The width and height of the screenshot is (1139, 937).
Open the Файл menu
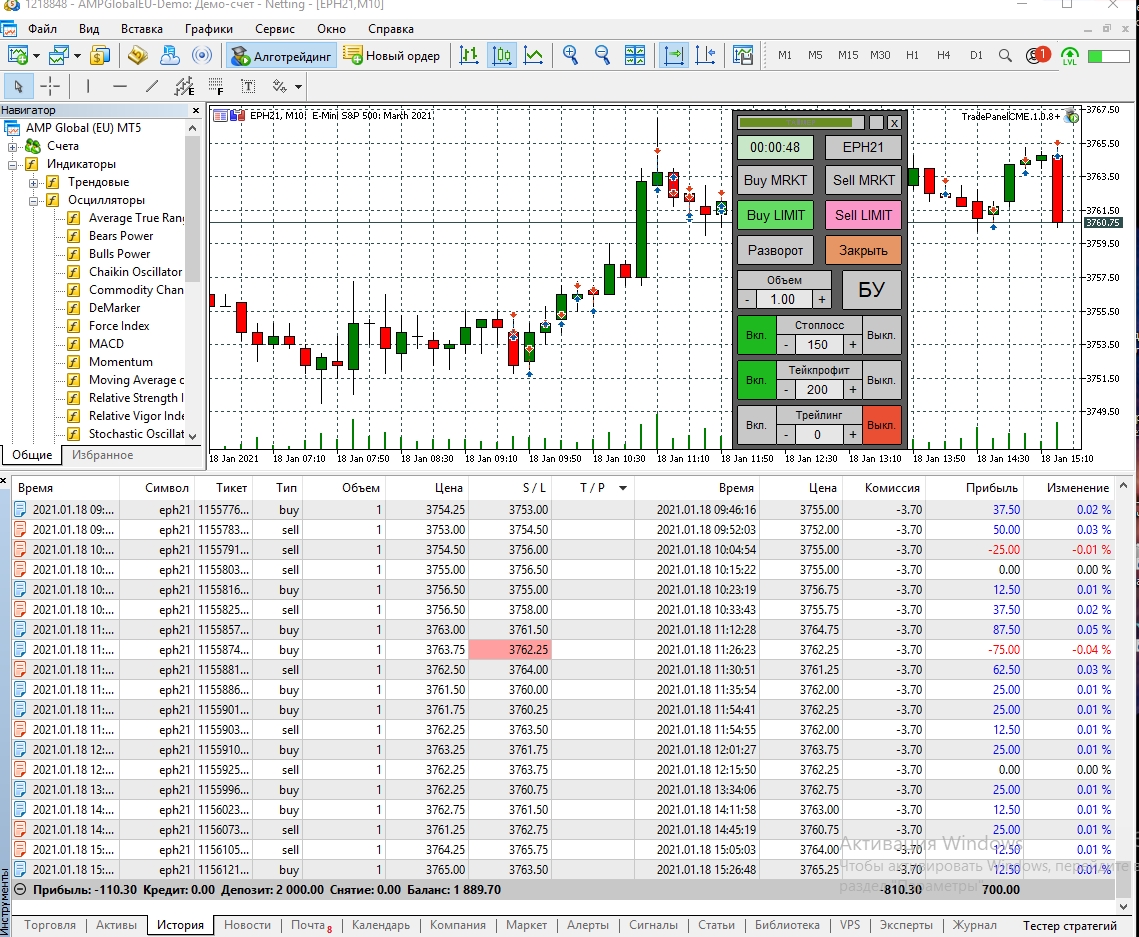click(42, 29)
